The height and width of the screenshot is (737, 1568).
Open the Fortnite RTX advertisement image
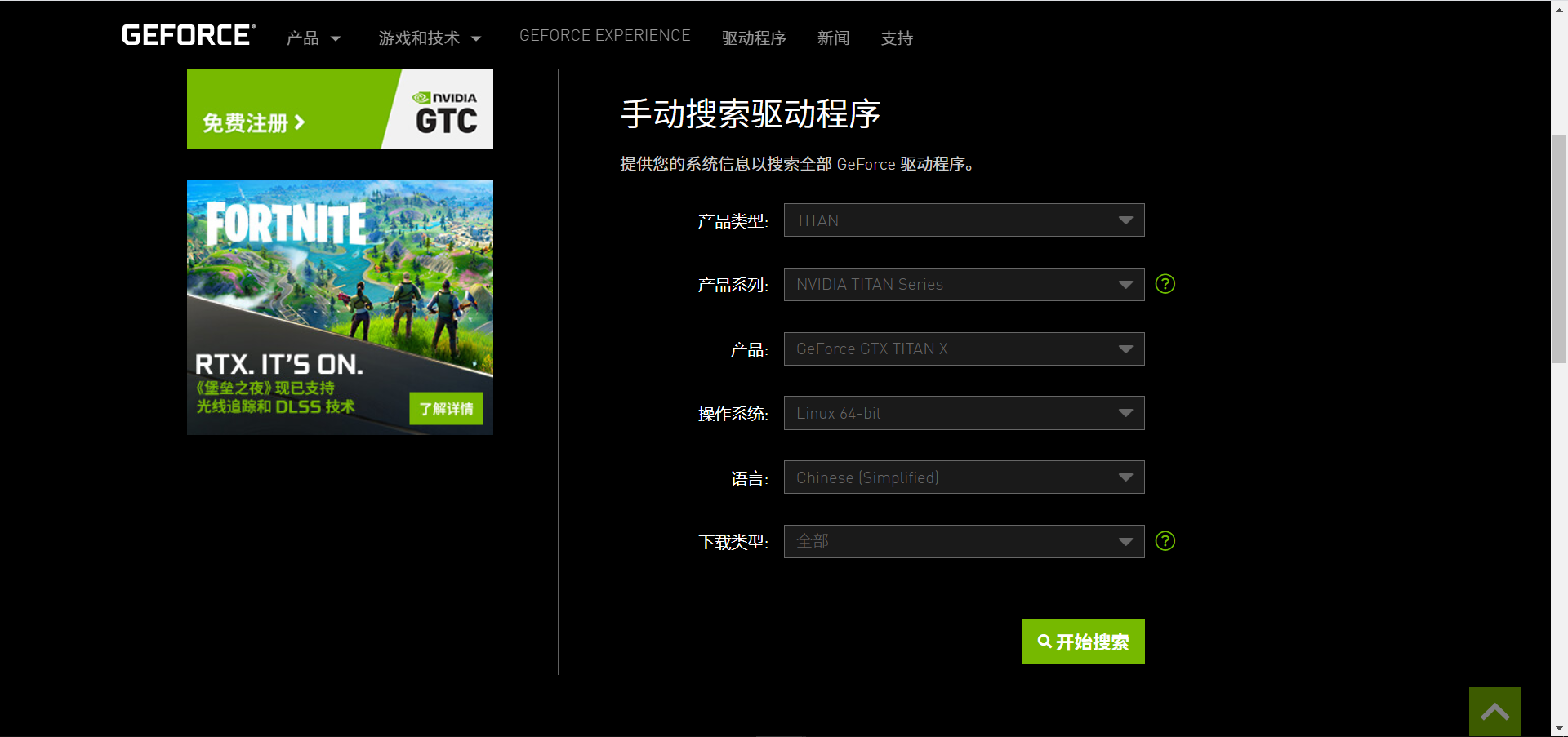(x=340, y=307)
